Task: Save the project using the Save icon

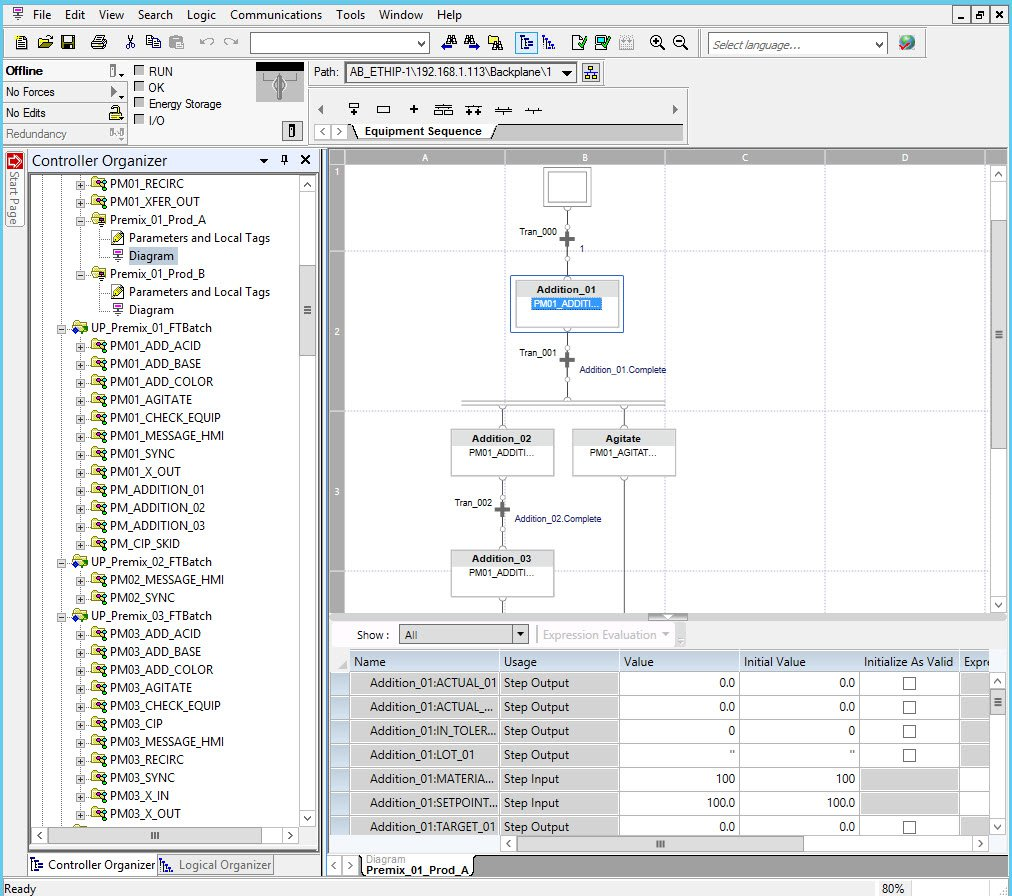Action: tap(67, 43)
